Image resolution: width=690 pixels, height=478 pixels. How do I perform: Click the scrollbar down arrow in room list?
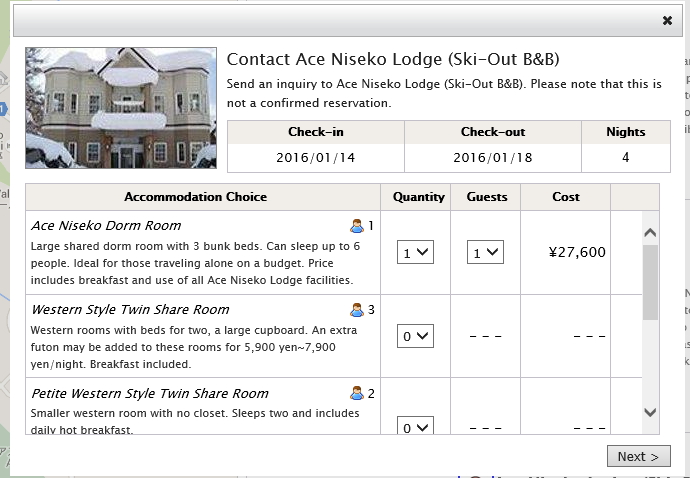pos(650,412)
